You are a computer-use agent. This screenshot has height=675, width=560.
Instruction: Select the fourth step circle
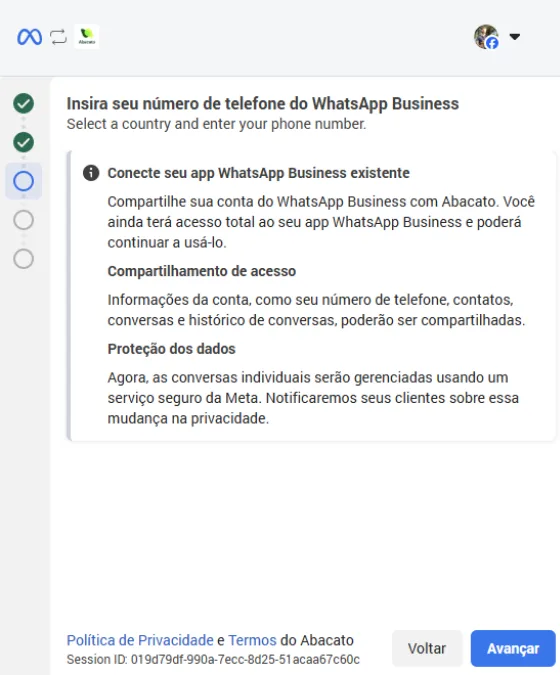(23, 220)
